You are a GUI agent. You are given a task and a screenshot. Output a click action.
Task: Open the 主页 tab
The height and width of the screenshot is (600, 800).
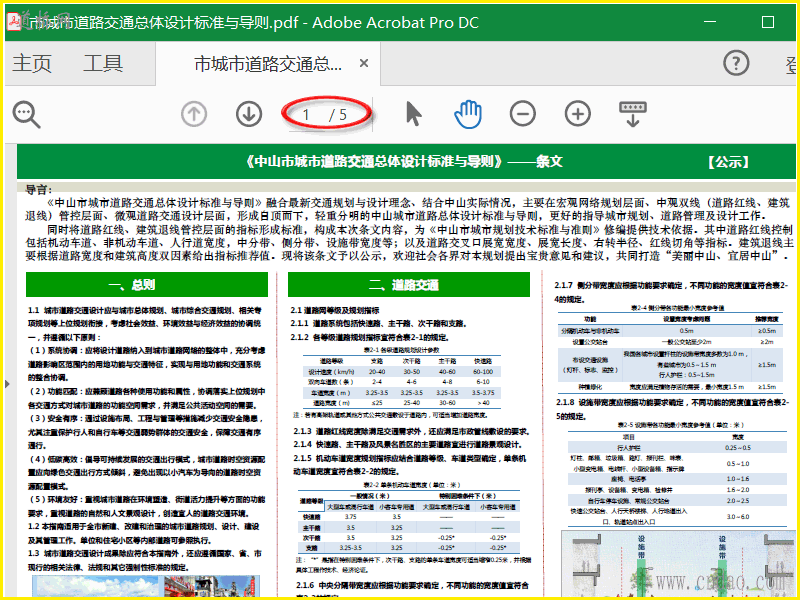[32, 64]
